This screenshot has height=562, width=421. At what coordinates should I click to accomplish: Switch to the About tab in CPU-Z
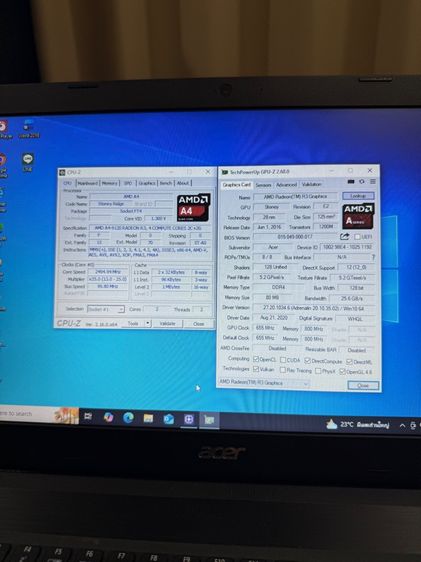183,183
